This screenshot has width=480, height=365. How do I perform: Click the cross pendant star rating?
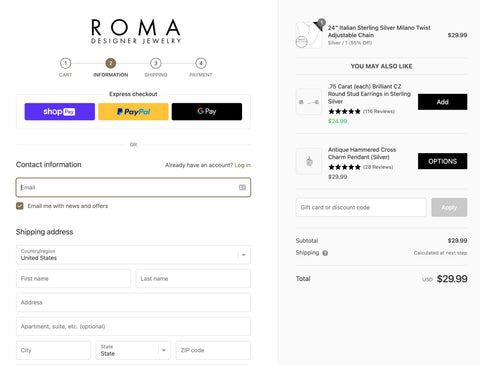[344, 167]
